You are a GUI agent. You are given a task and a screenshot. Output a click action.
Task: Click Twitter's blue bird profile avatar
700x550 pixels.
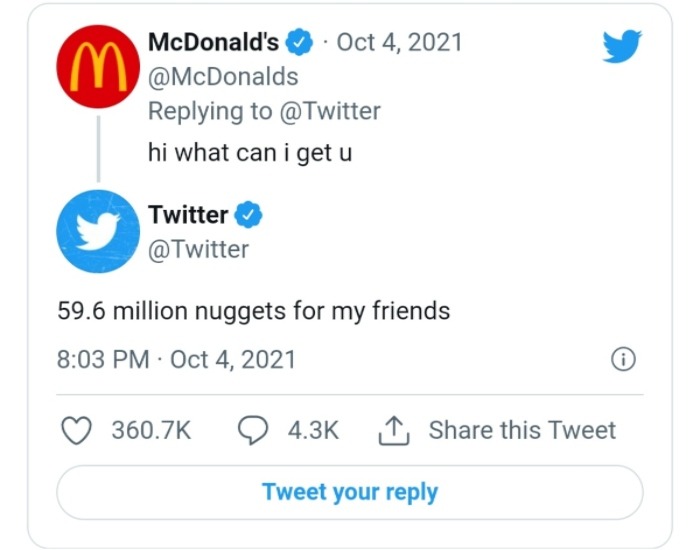click(97, 231)
